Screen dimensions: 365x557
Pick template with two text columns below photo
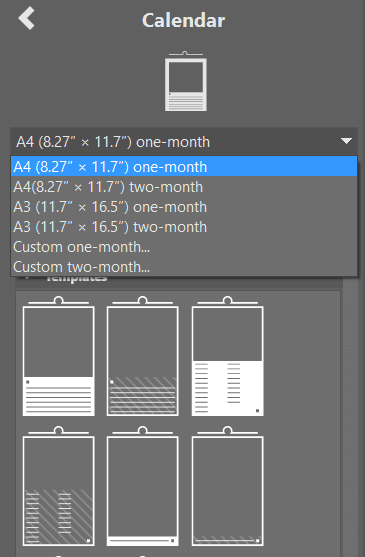coord(228,356)
